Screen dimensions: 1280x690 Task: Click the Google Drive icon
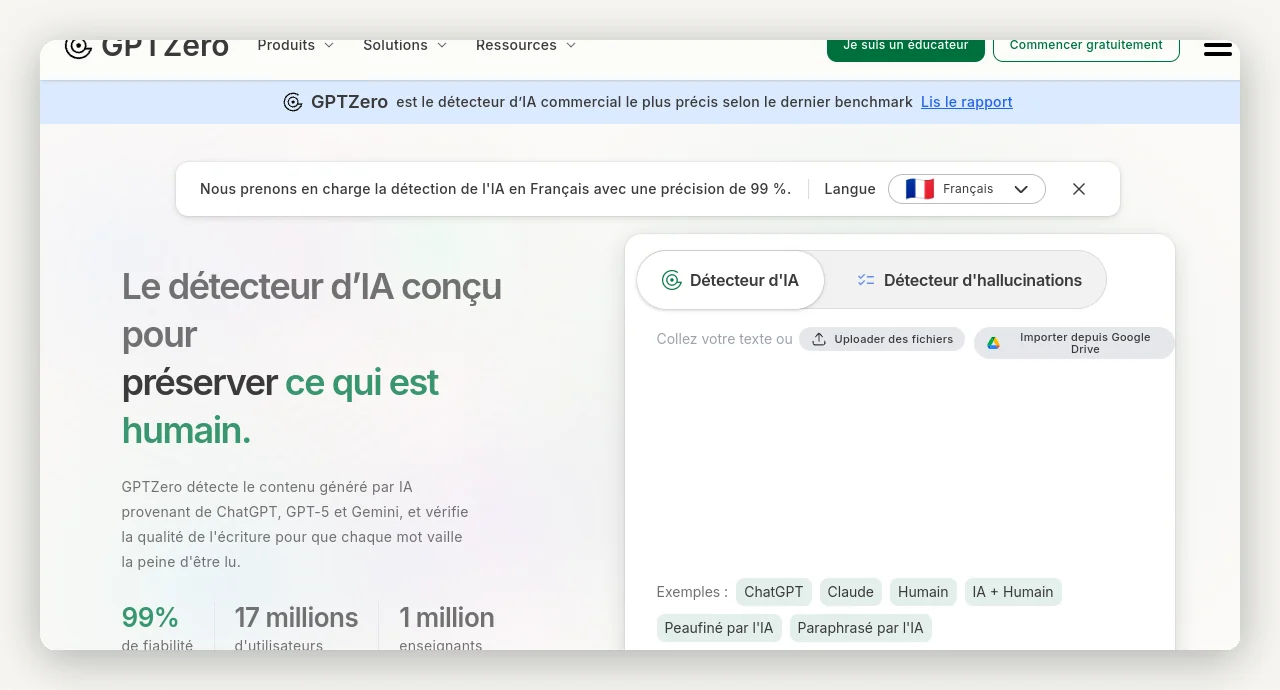993,343
